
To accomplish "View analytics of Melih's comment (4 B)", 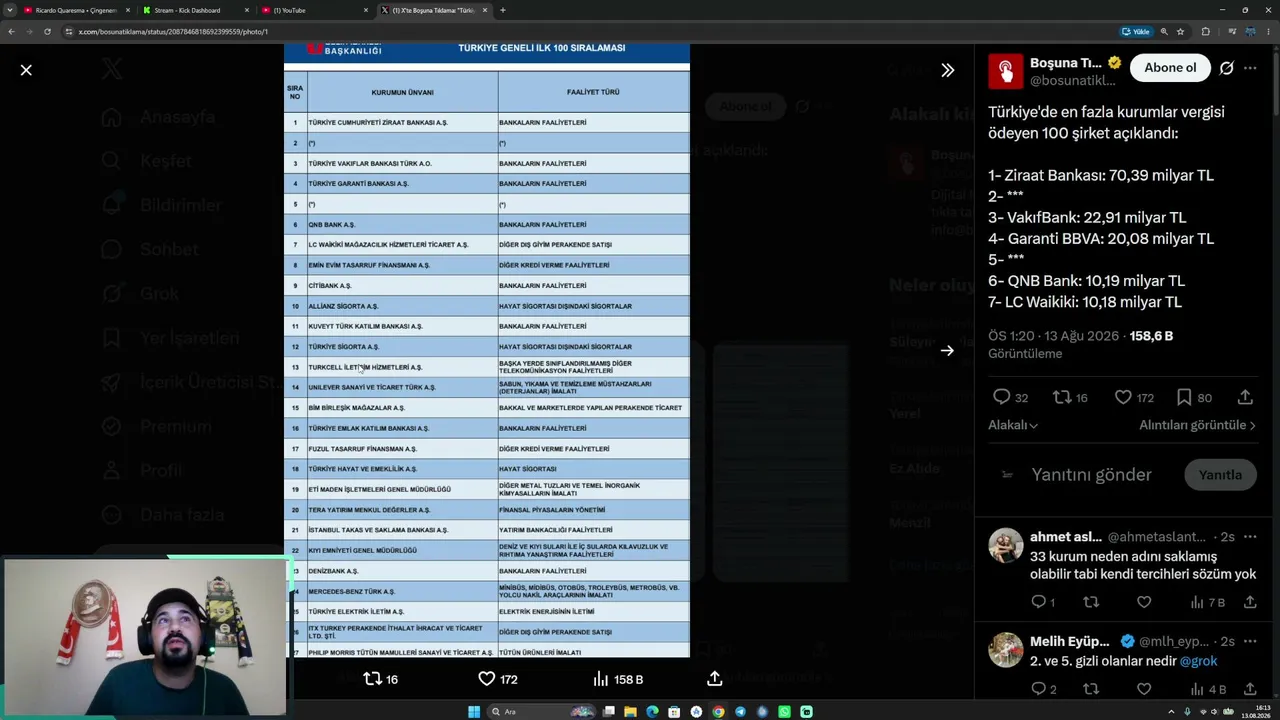I will coord(1208,689).
